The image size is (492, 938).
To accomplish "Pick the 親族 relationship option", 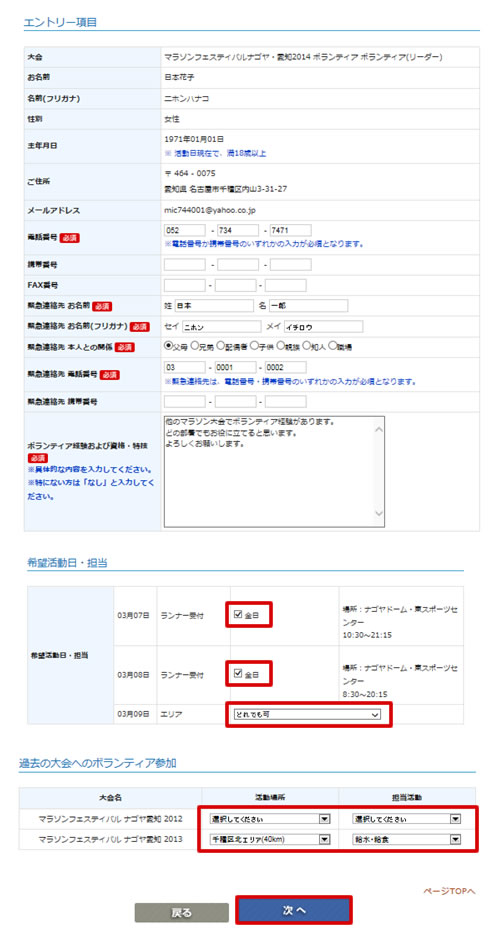I will (x=280, y=346).
